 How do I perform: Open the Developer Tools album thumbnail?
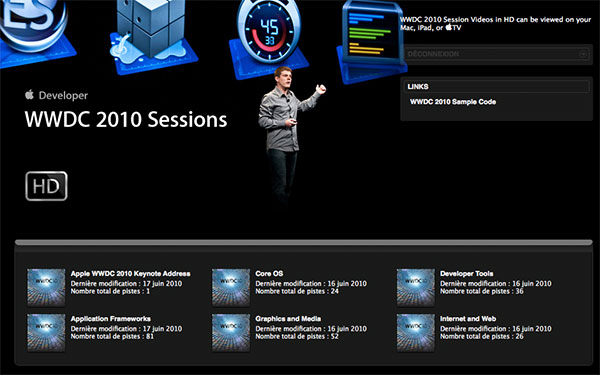[x=416, y=287]
